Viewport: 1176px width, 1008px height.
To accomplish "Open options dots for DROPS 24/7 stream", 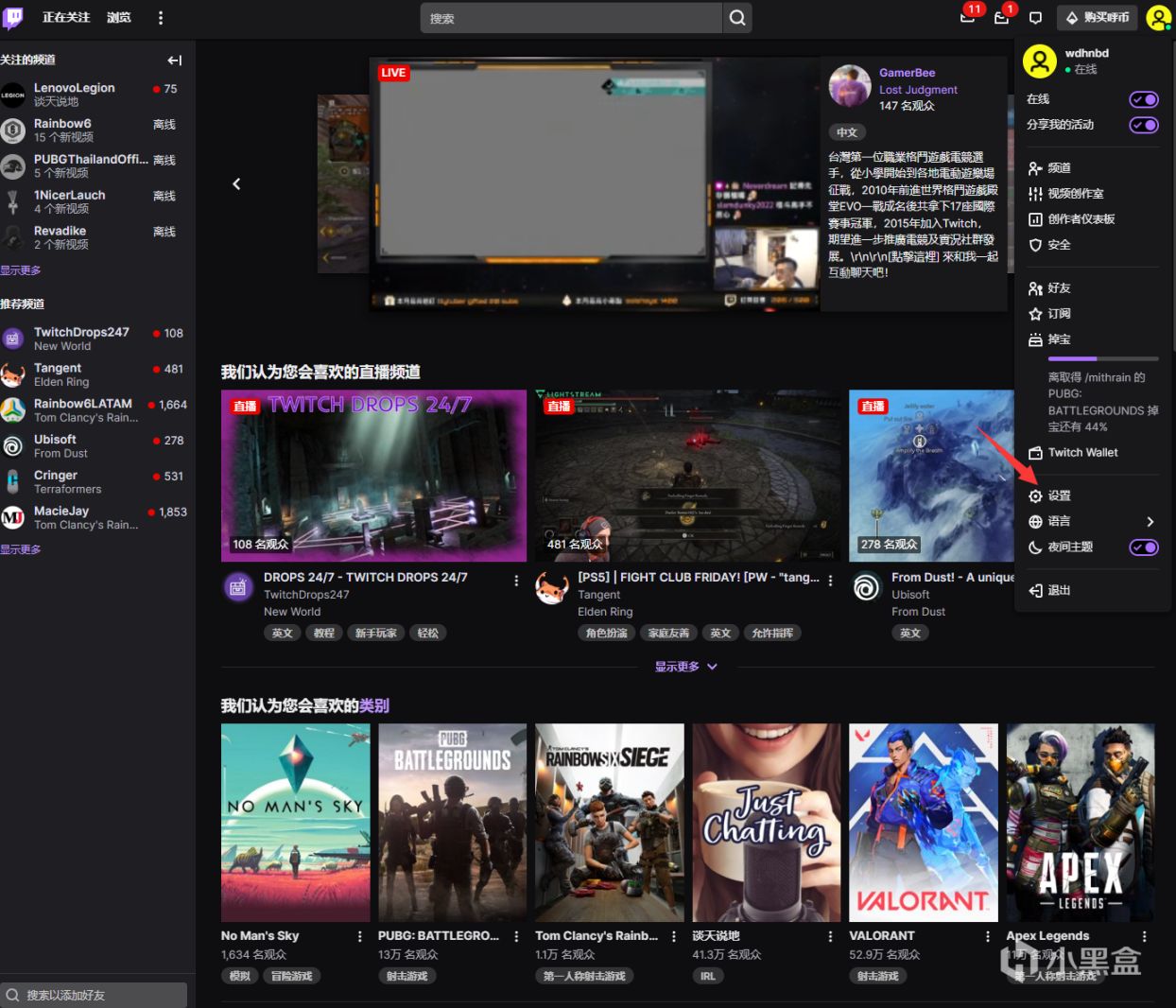I will [516, 581].
